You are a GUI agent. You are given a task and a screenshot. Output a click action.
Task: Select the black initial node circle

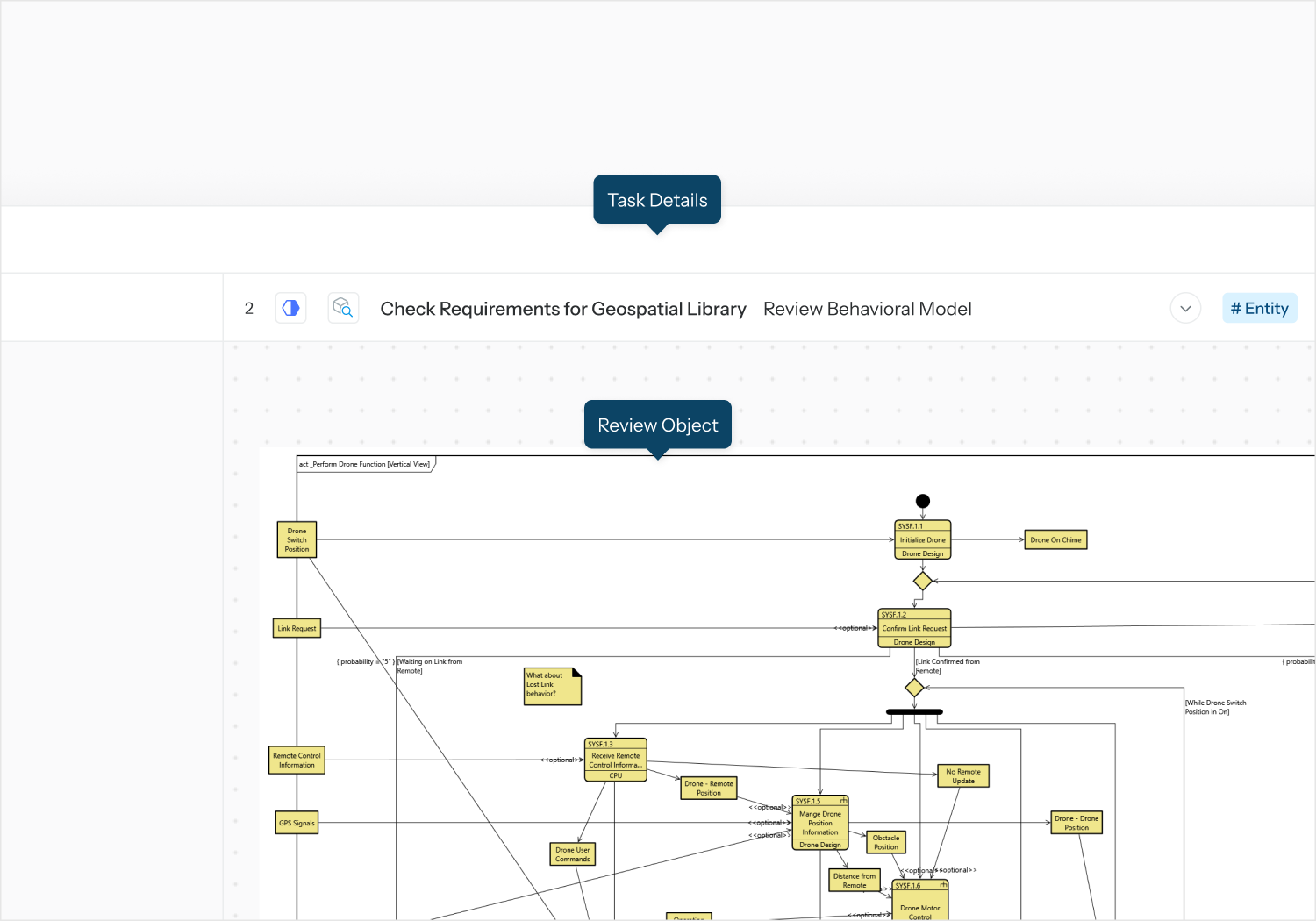pyautogui.click(x=922, y=501)
